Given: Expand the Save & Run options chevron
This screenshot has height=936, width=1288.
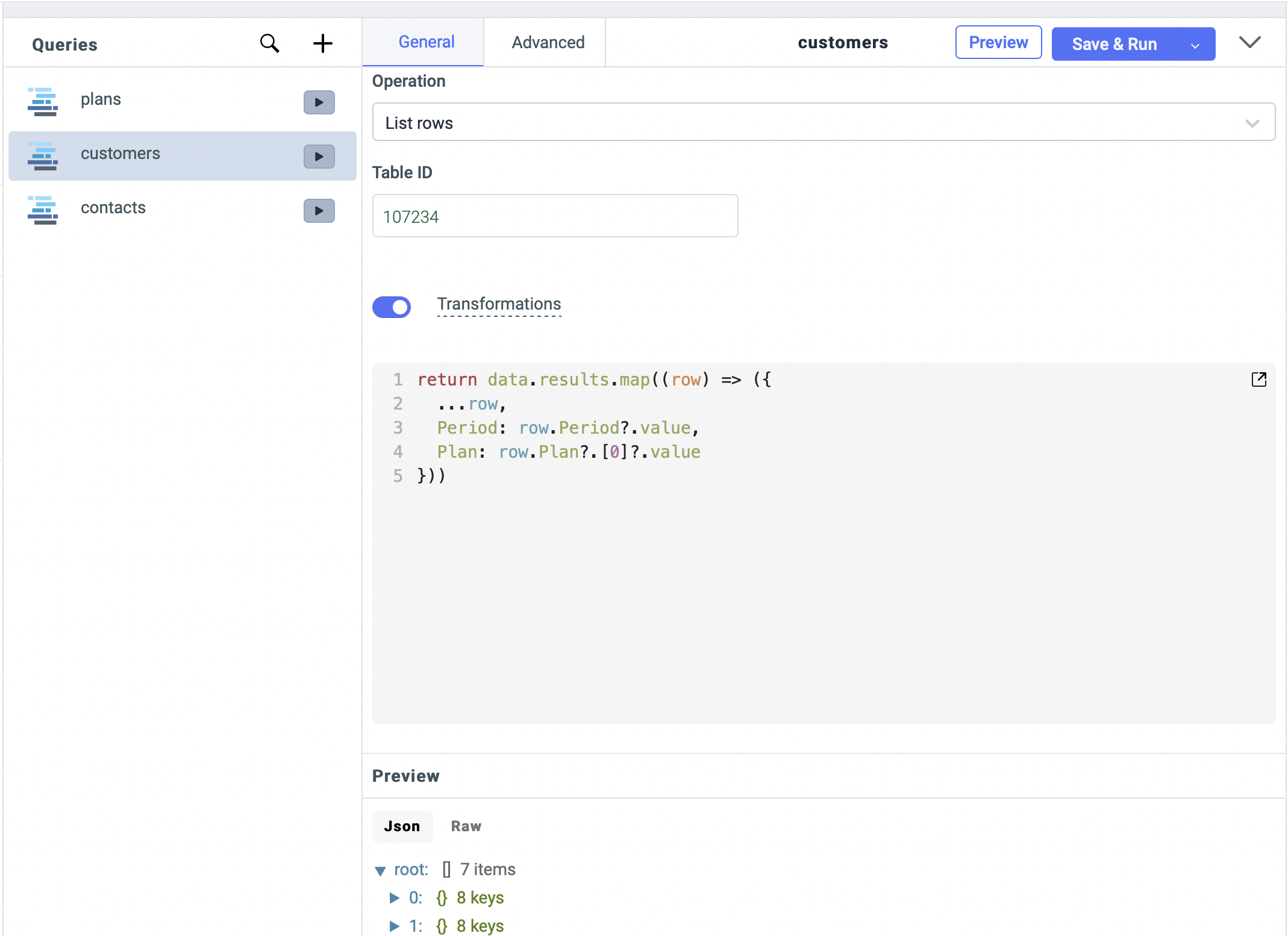Looking at the screenshot, I should point(1195,44).
